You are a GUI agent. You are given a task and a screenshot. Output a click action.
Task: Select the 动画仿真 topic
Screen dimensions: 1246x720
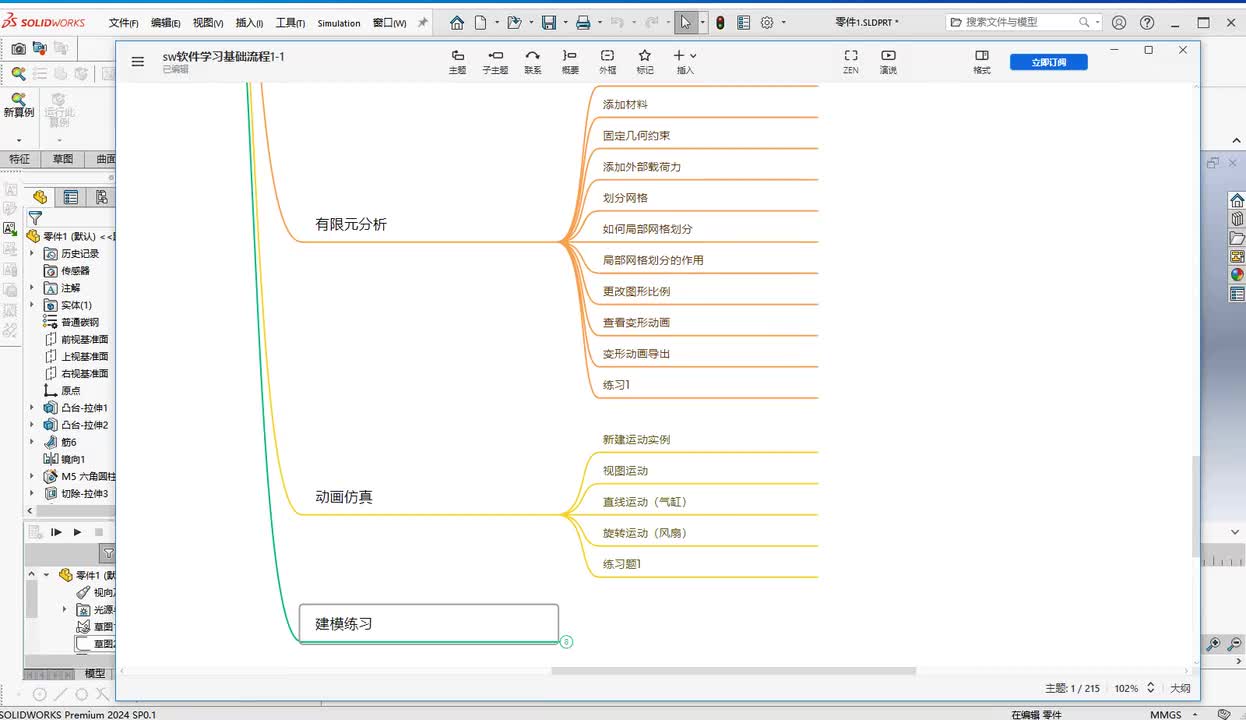coord(344,497)
